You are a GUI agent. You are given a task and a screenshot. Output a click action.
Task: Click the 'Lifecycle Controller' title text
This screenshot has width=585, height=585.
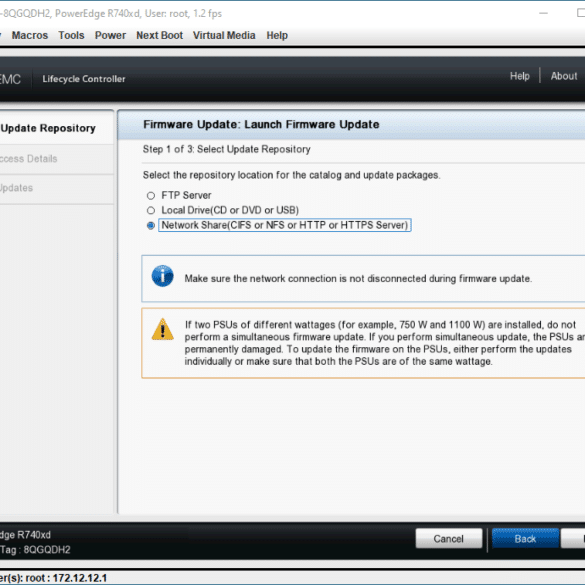pos(84,79)
